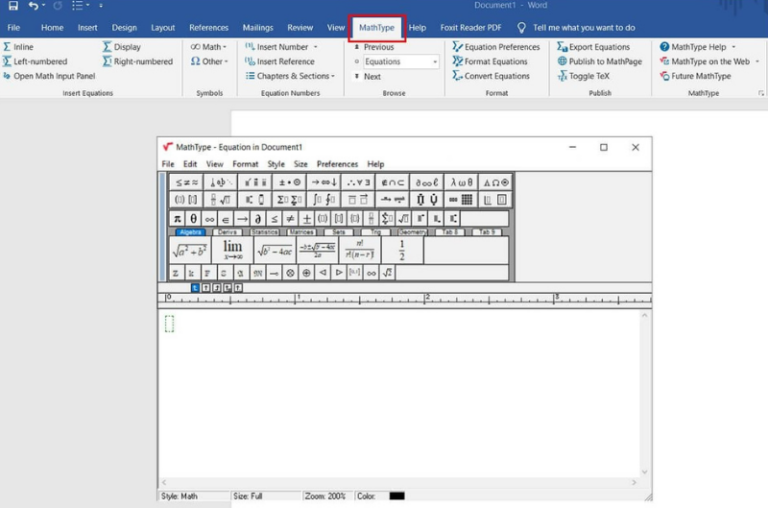Expand the Chapters & Sections dropdown
Screen dimensions: 768x508
[x=290, y=76]
